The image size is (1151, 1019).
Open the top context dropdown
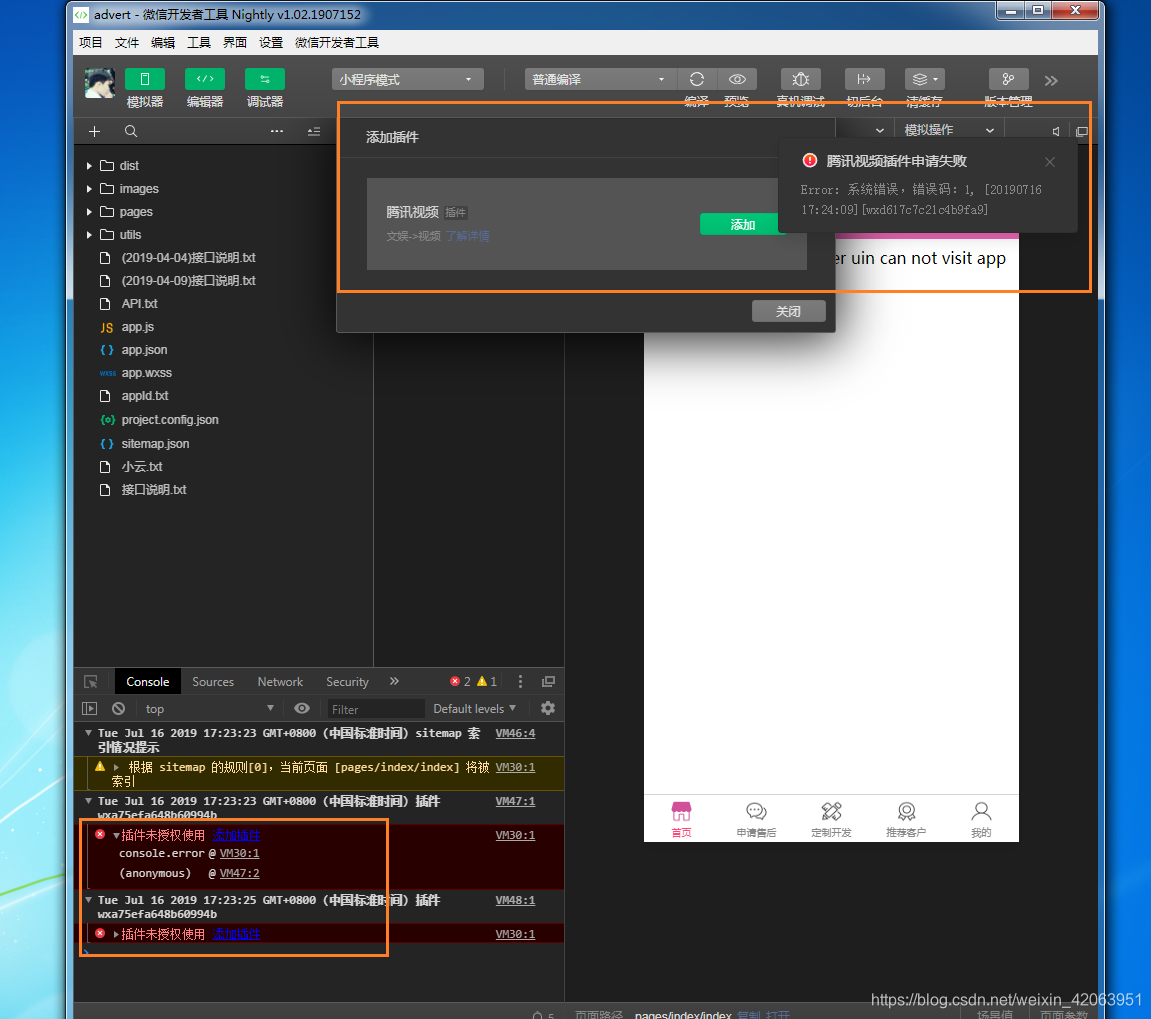point(210,708)
